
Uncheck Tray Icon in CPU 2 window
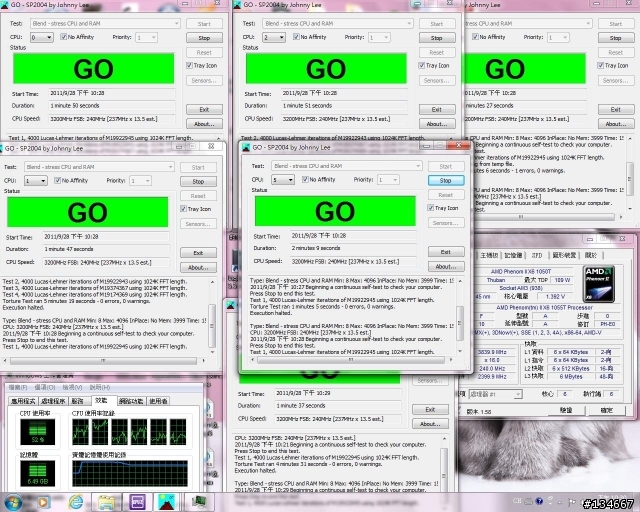tap(434, 65)
